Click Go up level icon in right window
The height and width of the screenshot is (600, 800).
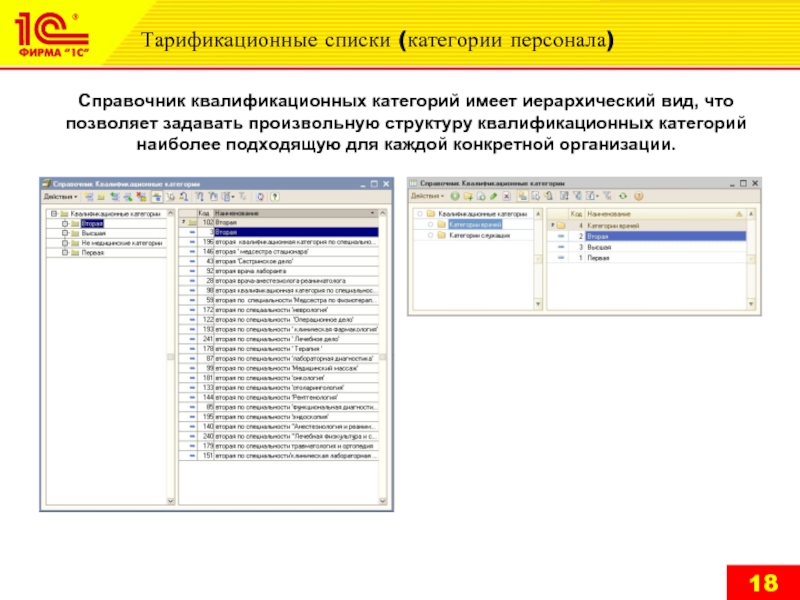[548, 196]
